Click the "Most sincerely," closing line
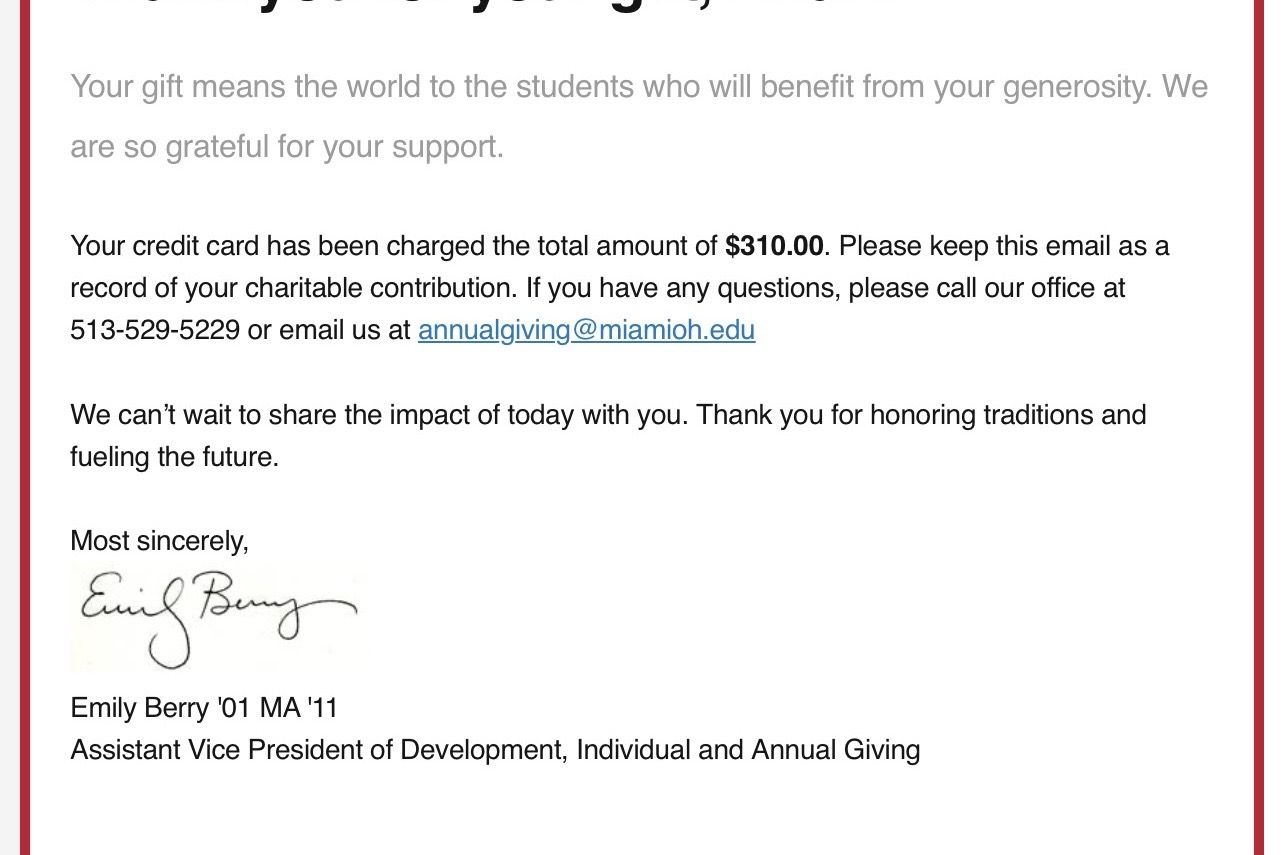 click(x=159, y=541)
